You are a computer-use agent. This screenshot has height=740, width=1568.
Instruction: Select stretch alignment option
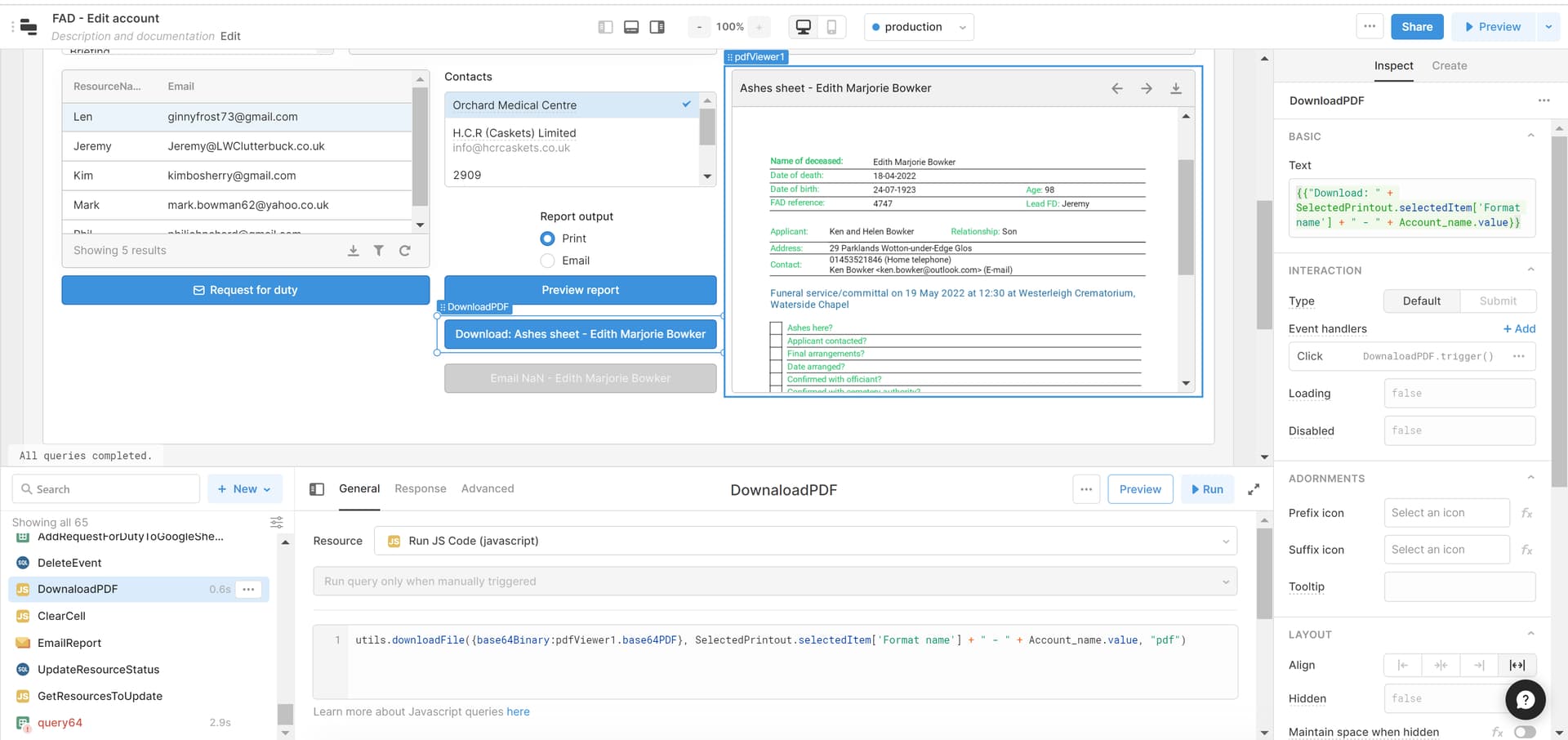1517,665
